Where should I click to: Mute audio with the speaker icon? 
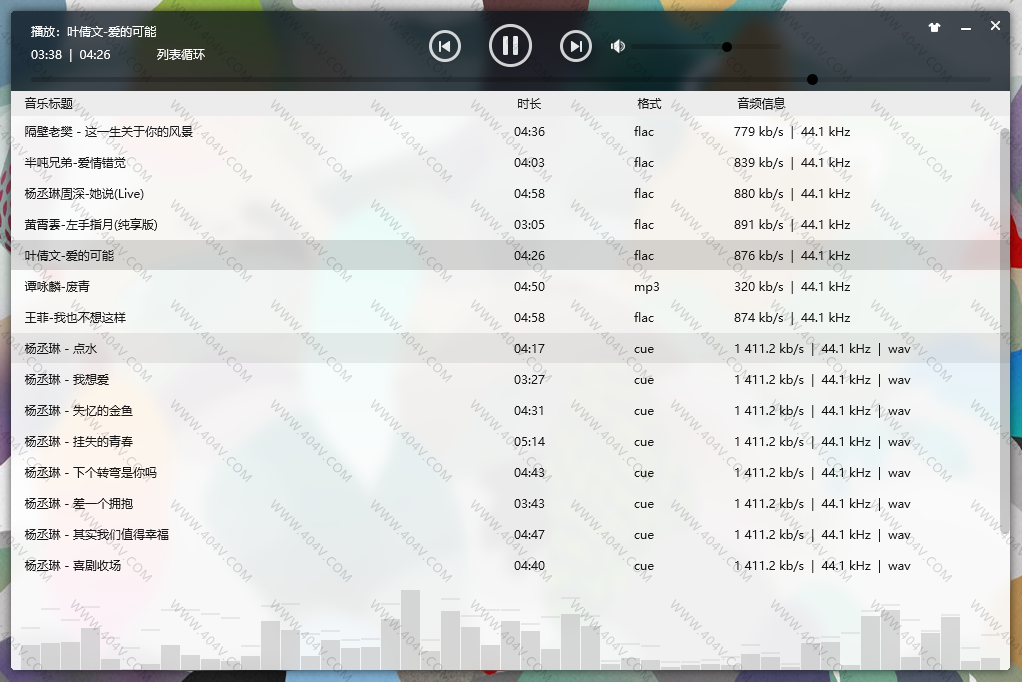tap(618, 46)
